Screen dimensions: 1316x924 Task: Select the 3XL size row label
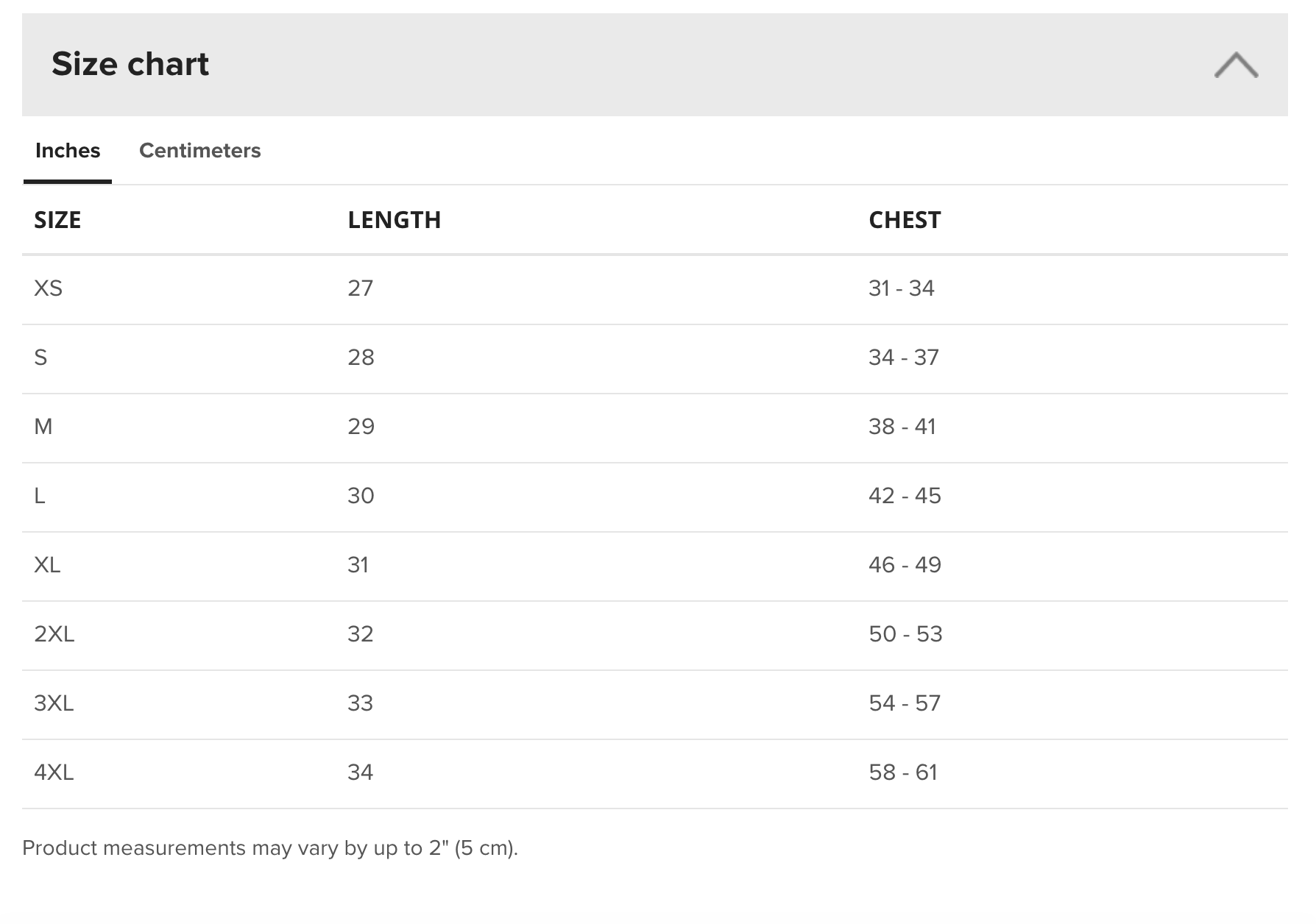(54, 703)
